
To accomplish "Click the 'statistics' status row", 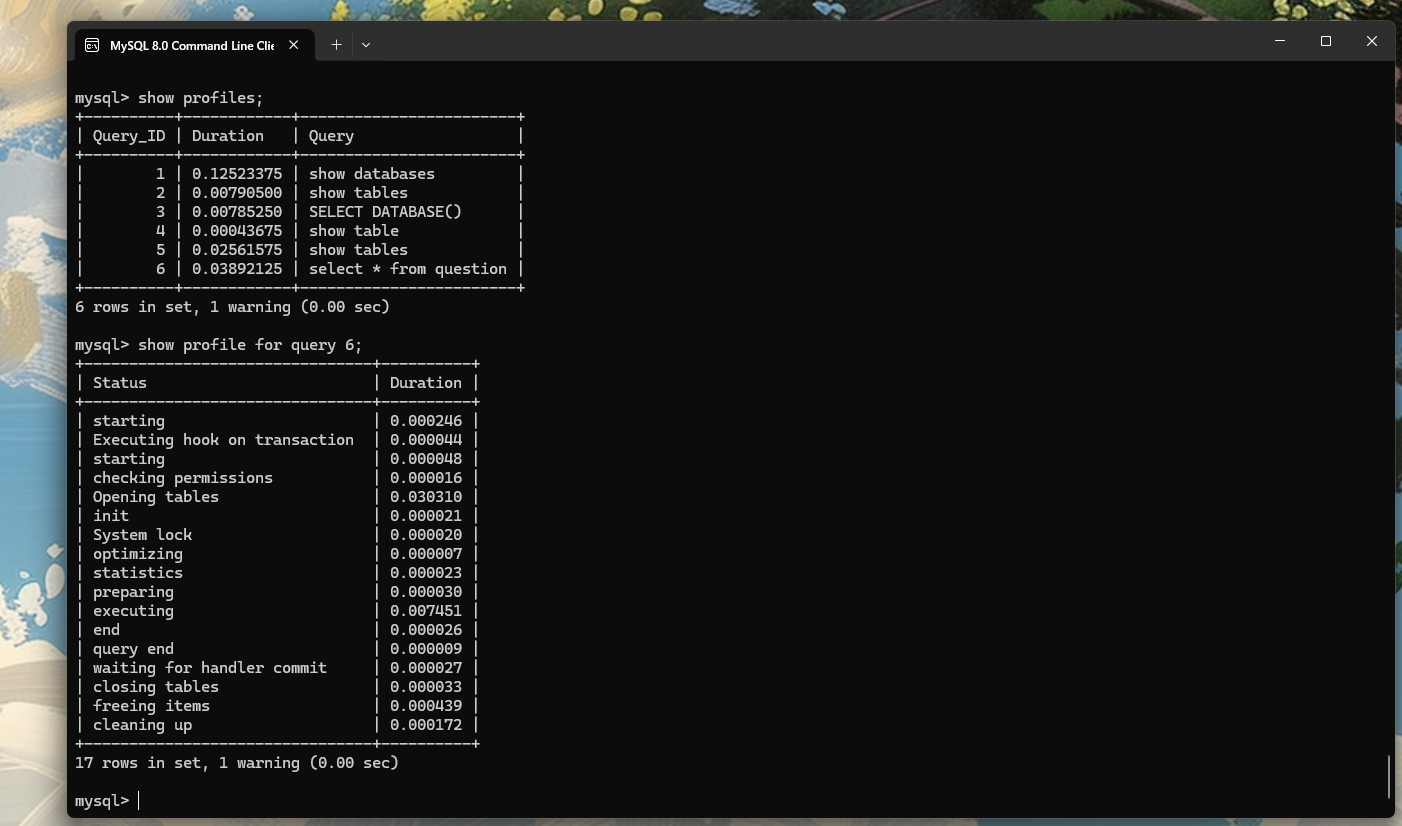I will point(138,573).
